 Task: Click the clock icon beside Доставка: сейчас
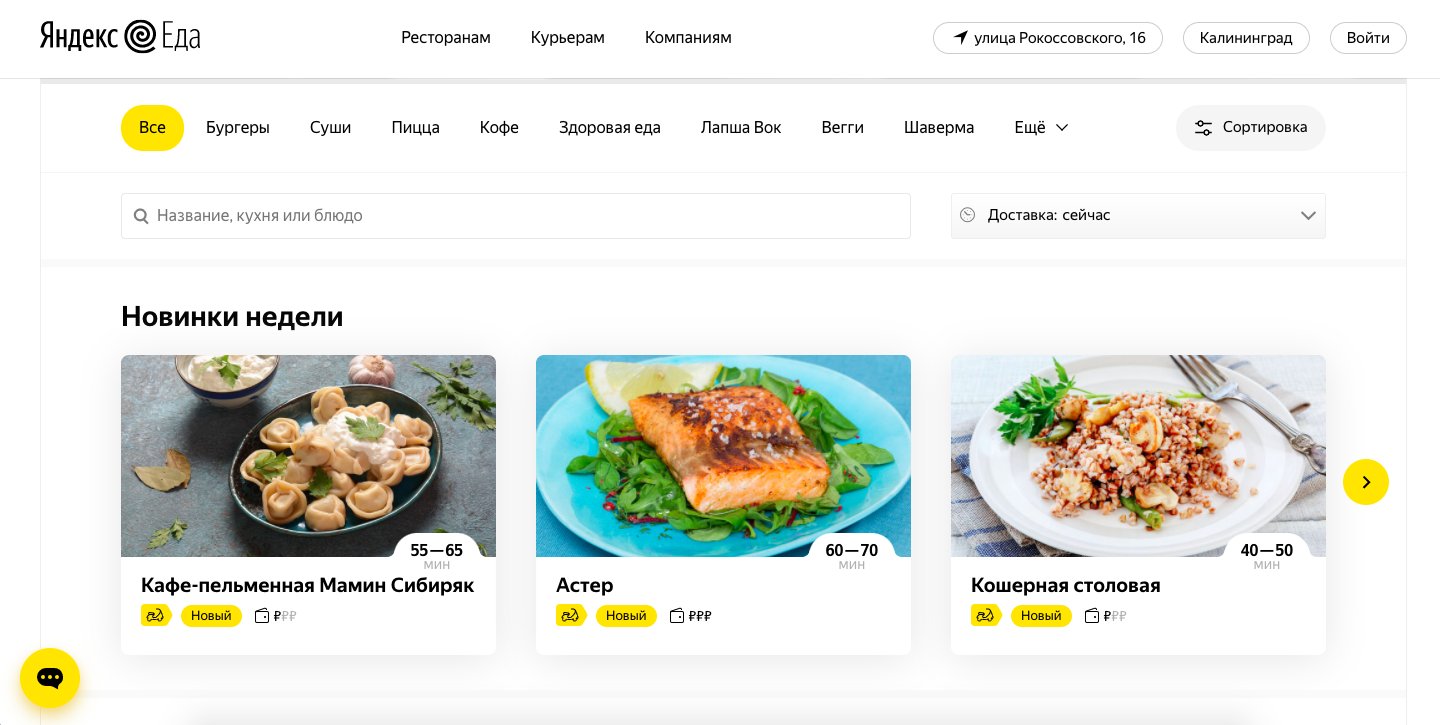(967, 215)
